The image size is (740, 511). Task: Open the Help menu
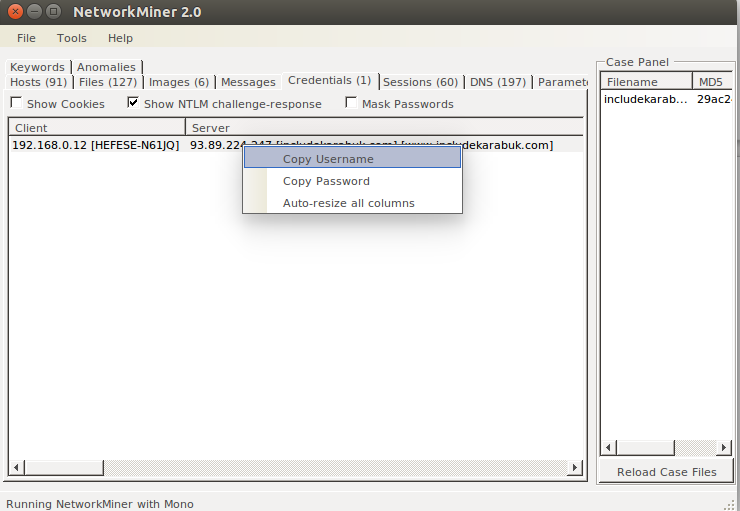pos(120,38)
